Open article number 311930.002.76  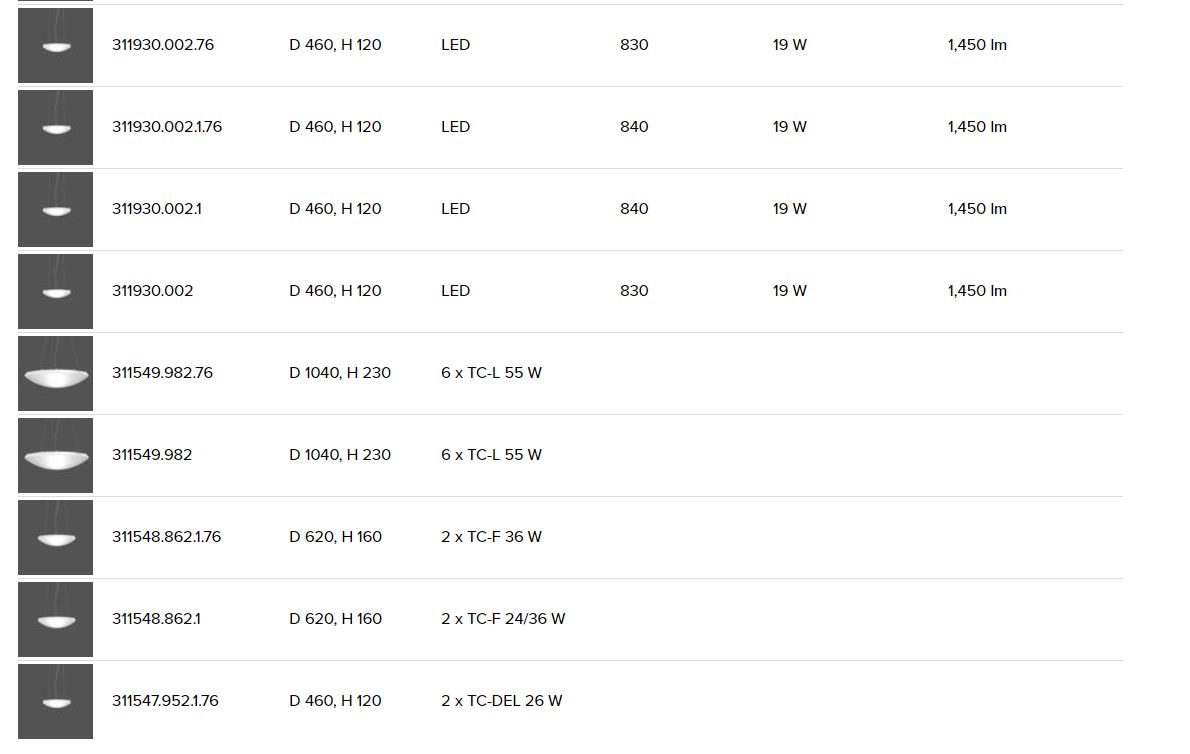(163, 45)
